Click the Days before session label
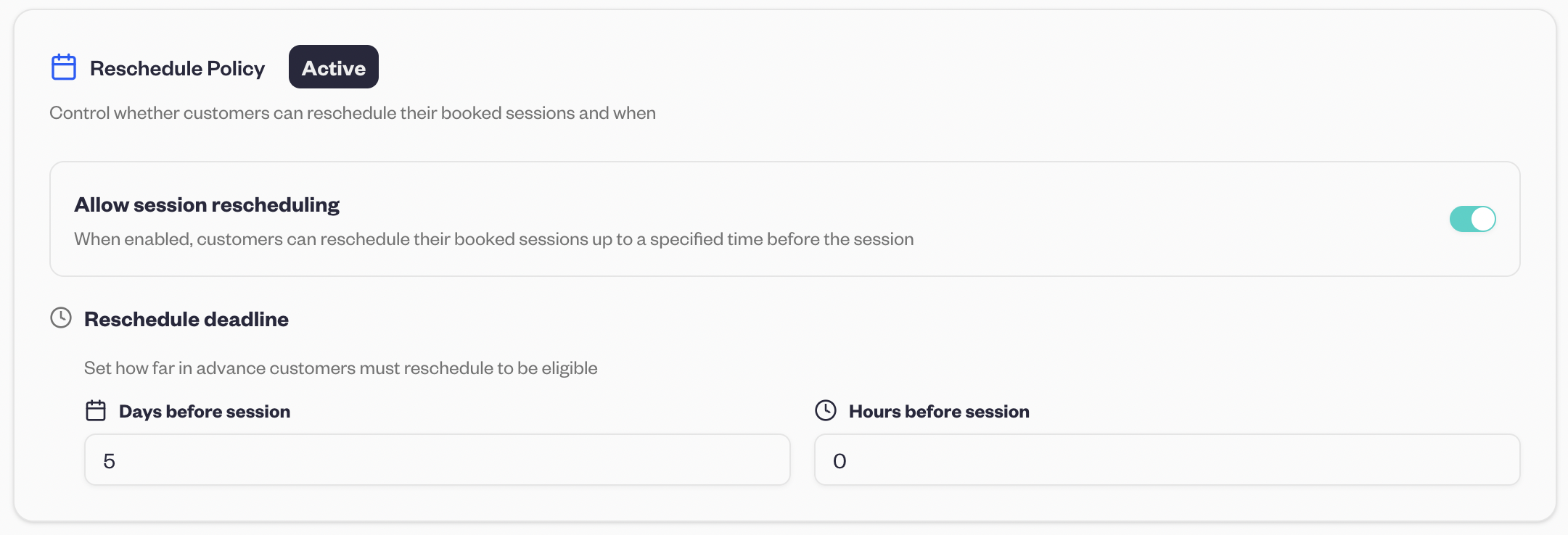The height and width of the screenshot is (535, 1568). click(x=205, y=412)
